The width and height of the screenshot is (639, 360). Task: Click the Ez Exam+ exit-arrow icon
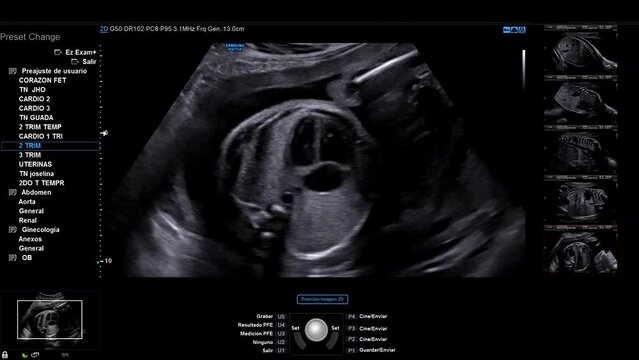tap(58, 52)
